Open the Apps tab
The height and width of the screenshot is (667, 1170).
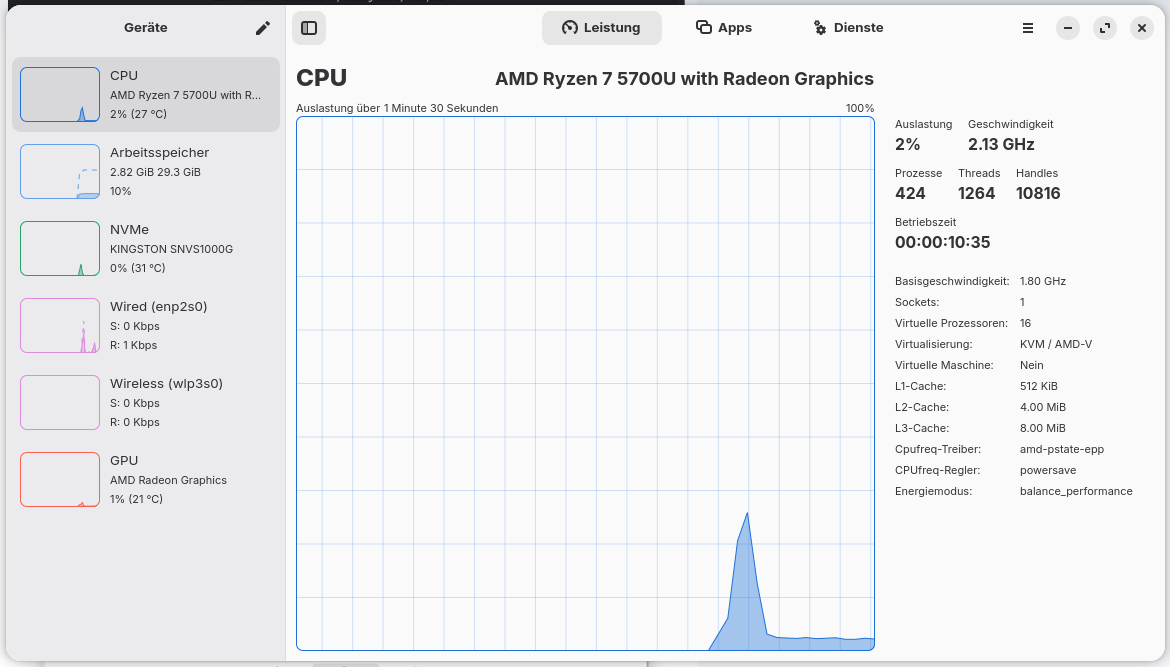point(723,28)
